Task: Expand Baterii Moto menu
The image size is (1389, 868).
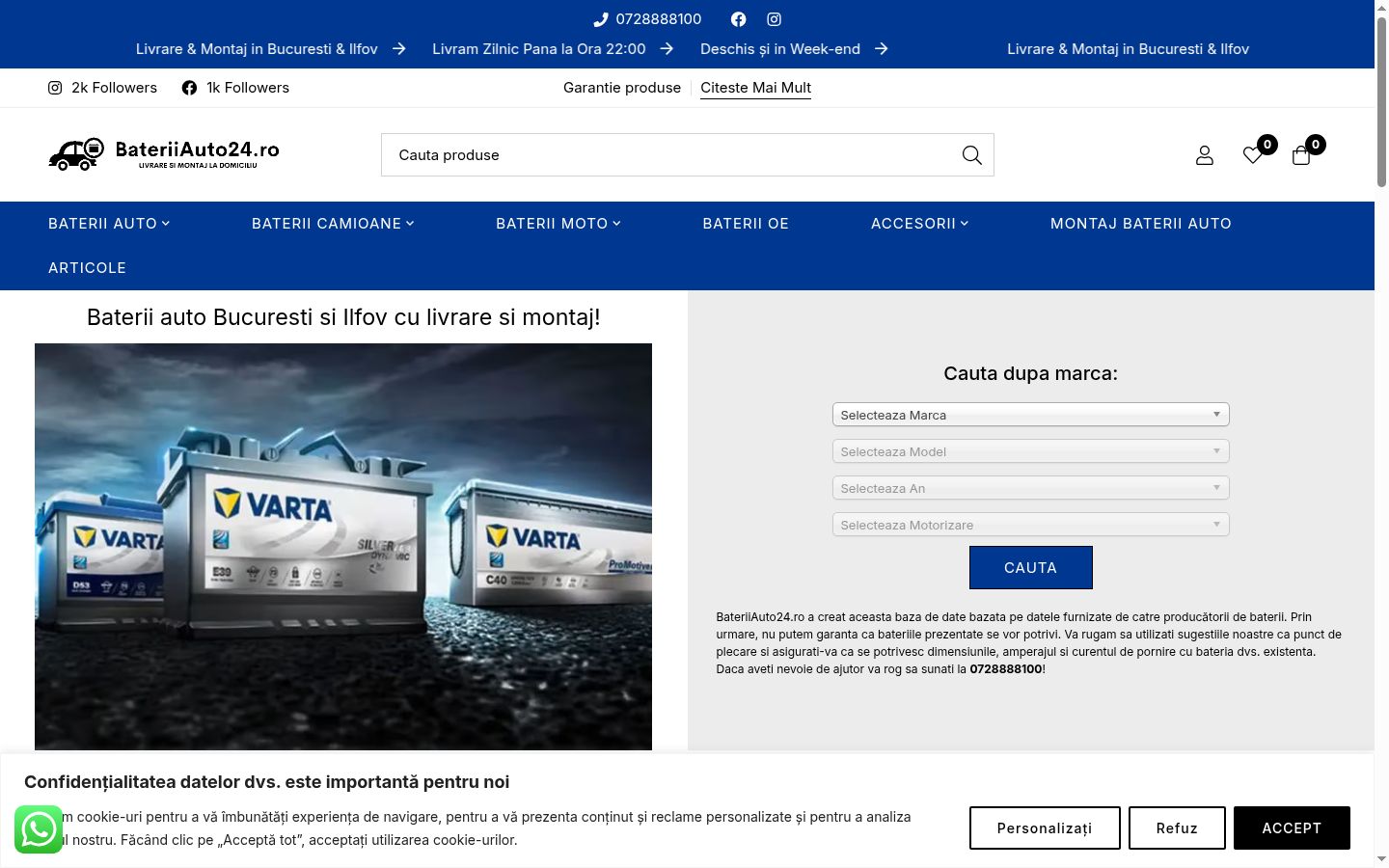Action: coord(558,224)
